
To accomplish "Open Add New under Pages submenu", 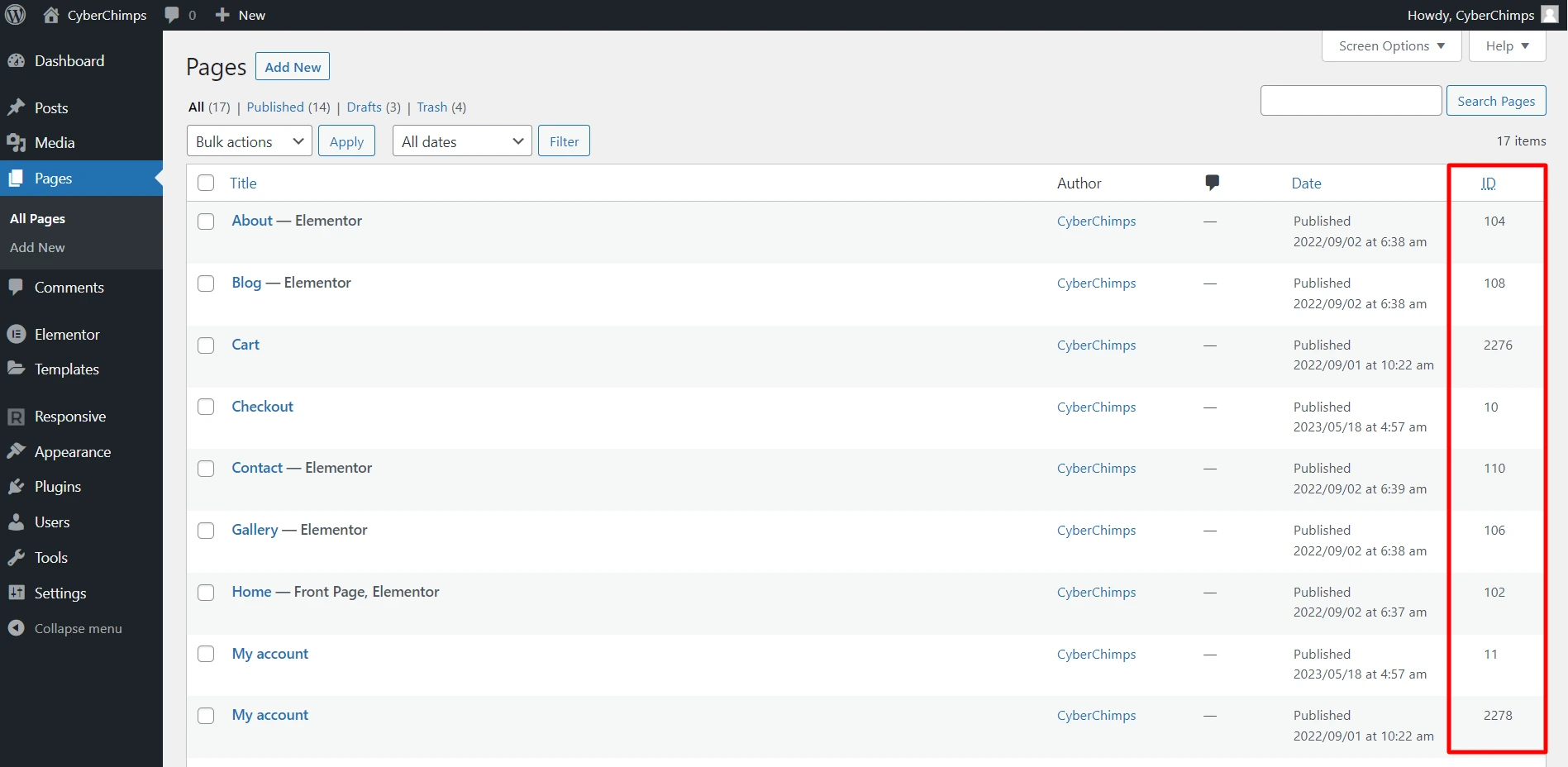I will click(x=37, y=247).
